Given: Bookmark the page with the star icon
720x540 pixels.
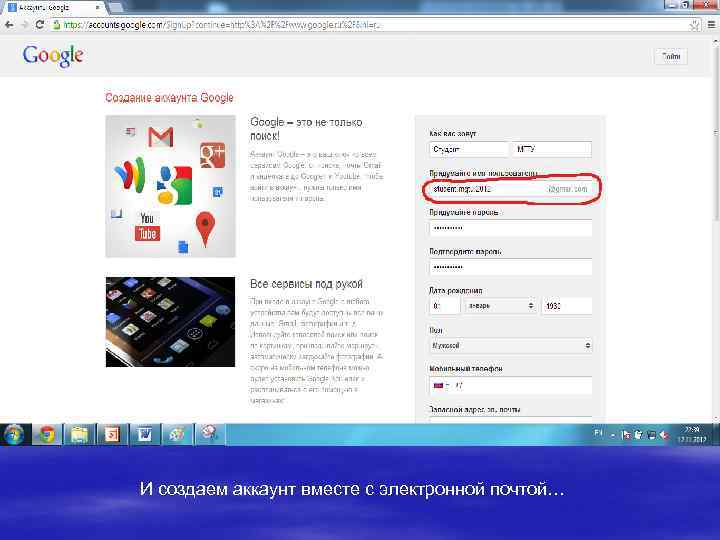Looking at the screenshot, I should click(x=694, y=25).
